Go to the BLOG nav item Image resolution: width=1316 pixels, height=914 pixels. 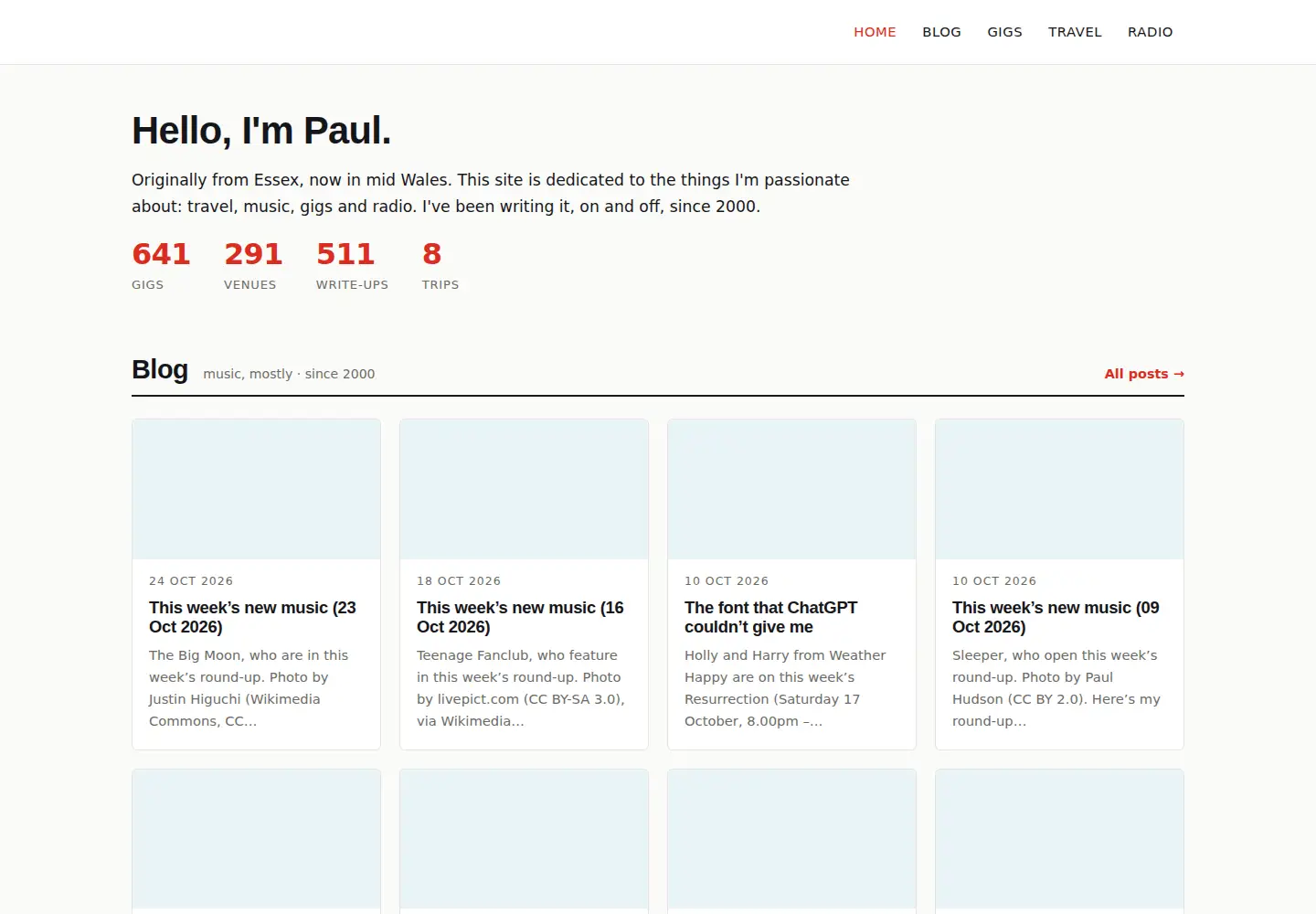point(941,32)
